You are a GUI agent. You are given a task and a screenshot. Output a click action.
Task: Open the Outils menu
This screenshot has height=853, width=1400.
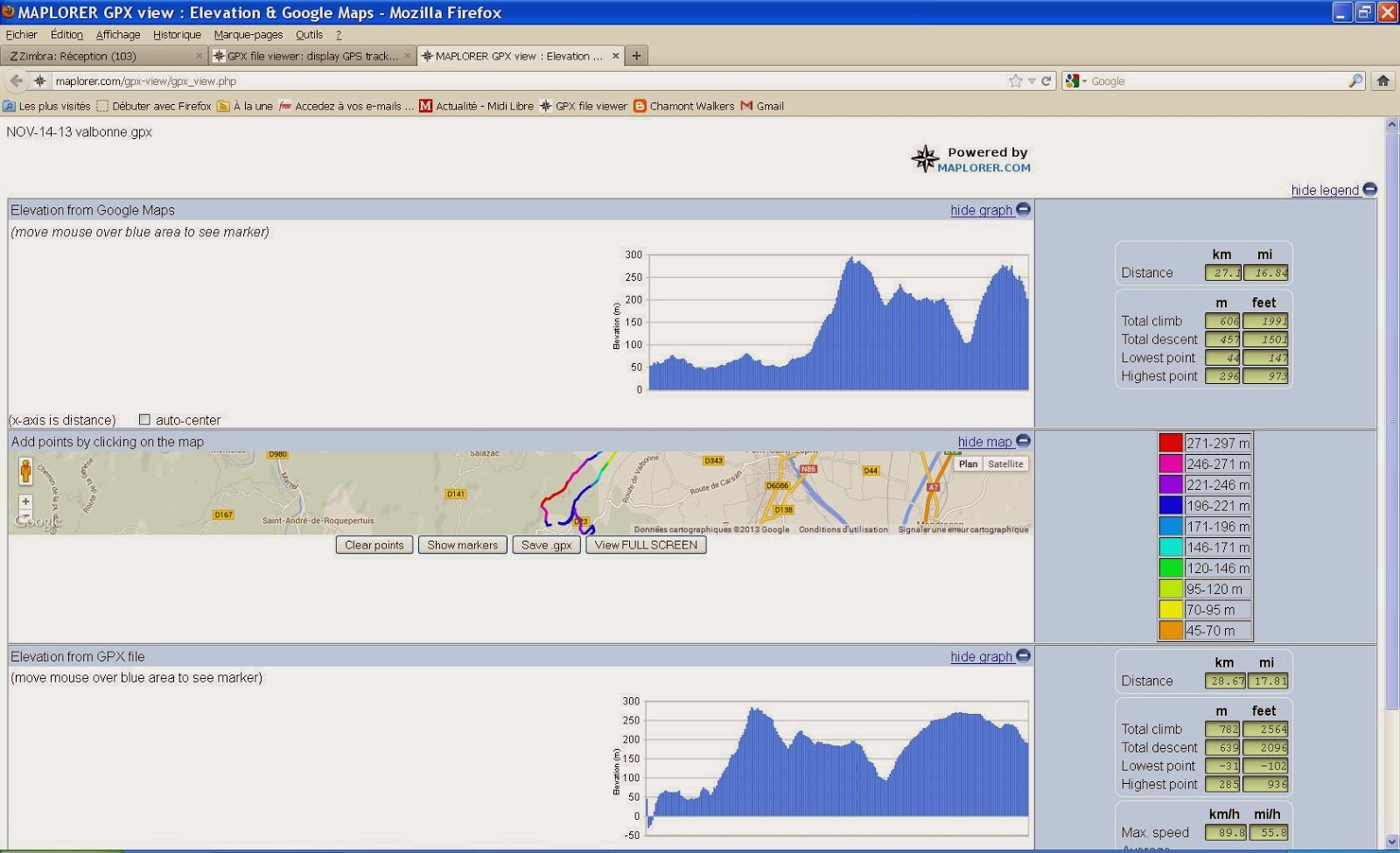(309, 35)
